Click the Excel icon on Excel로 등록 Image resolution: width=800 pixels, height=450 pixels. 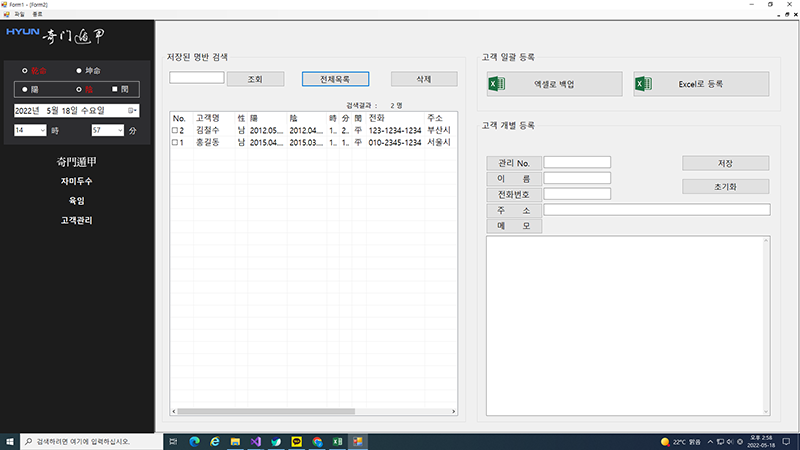(x=644, y=84)
